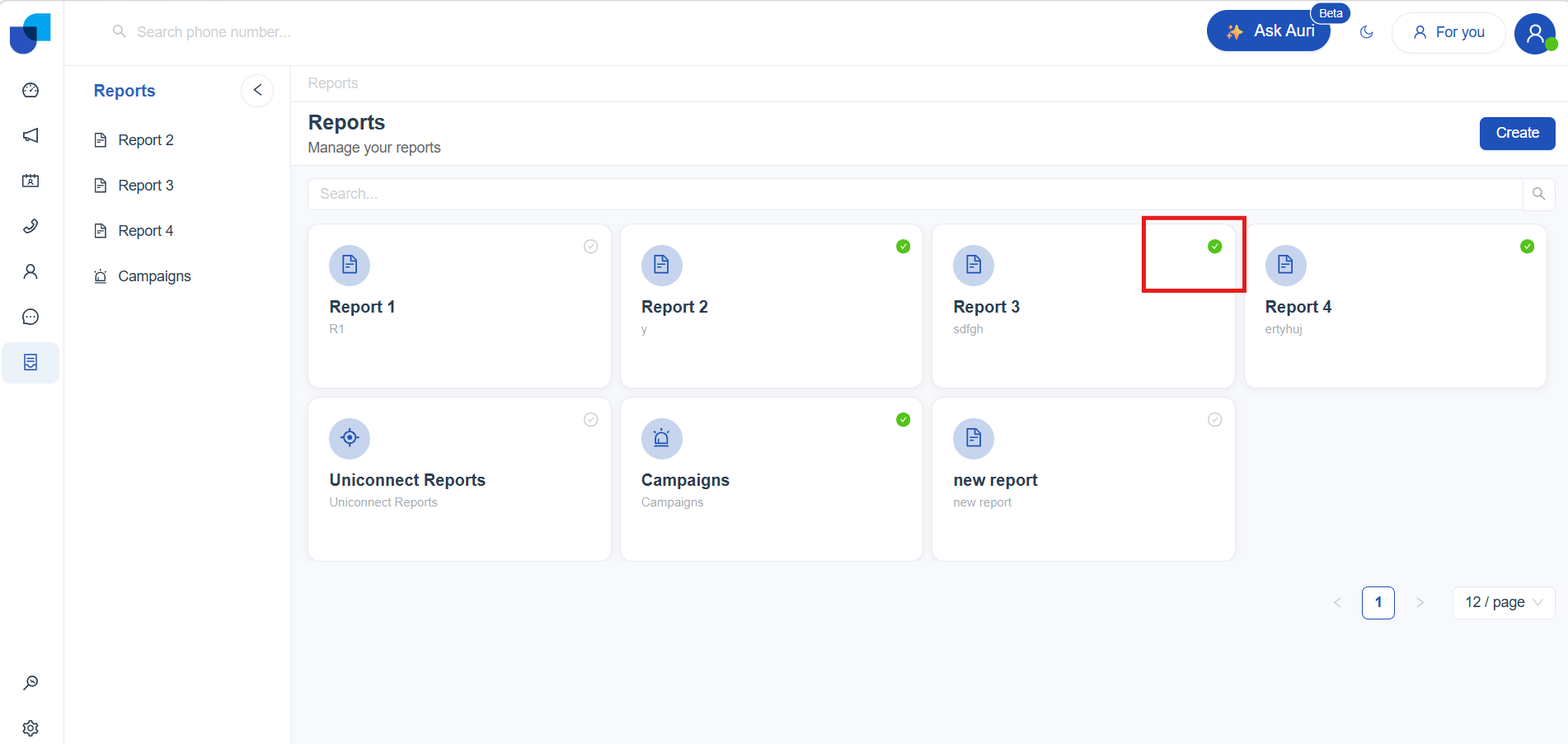The image size is (1568, 744).
Task: Open the user profile avatar menu
Action: [1534, 34]
